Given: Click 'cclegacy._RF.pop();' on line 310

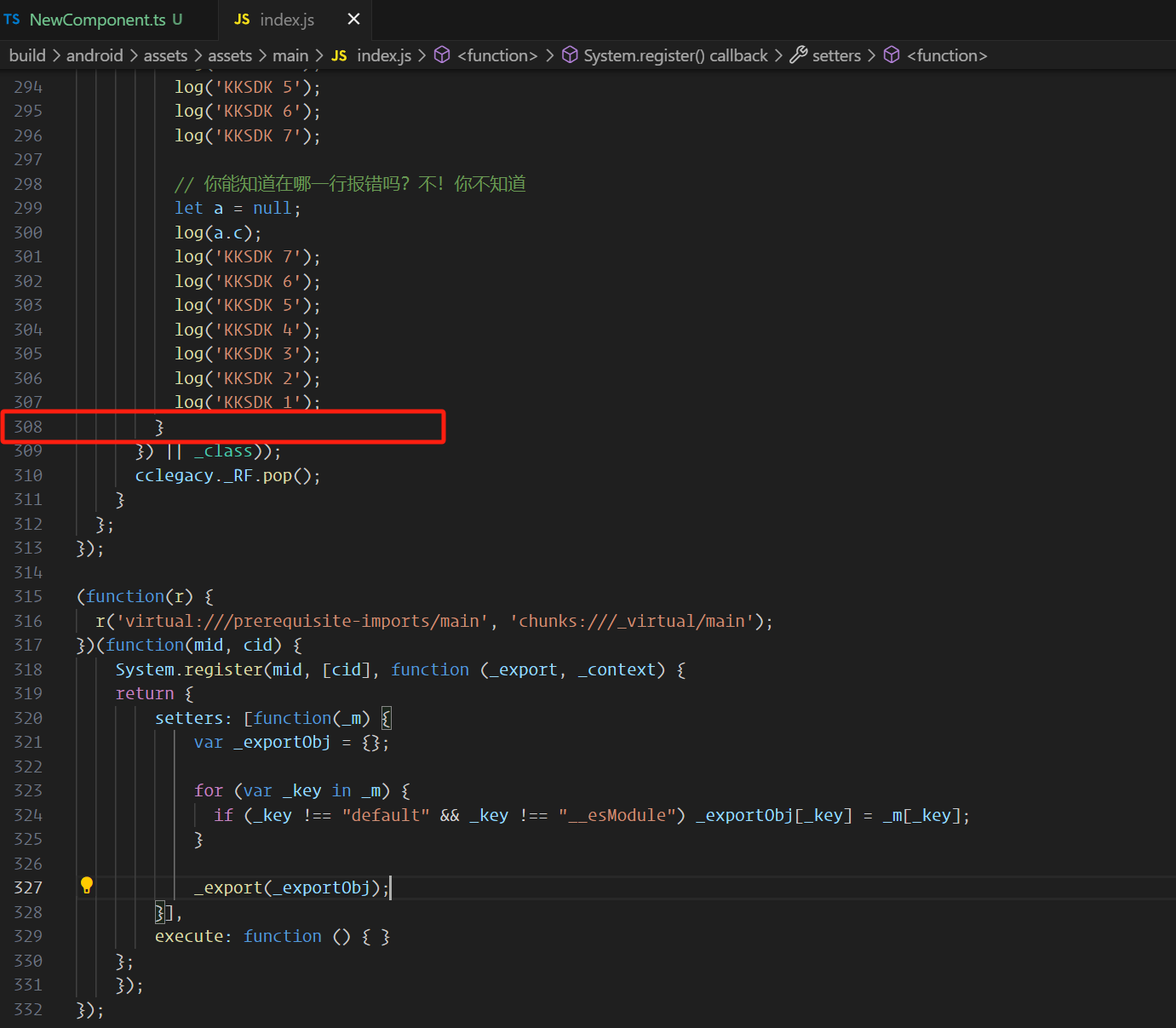Looking at the screenshot, I should 228,475.
